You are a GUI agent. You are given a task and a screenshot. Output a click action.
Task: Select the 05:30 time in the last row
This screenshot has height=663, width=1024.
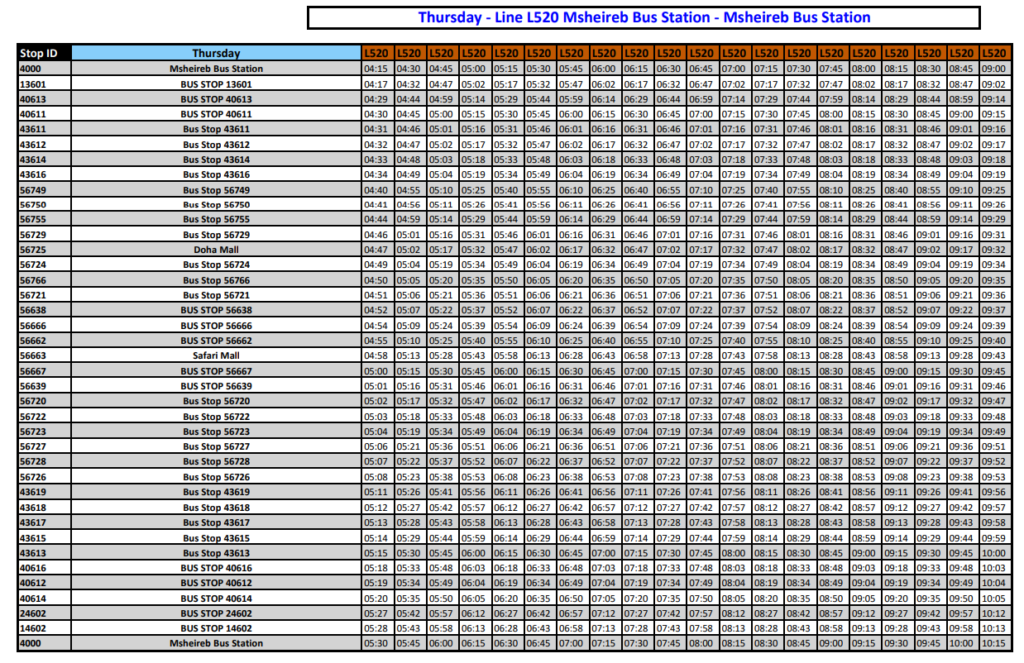[376, 643]
